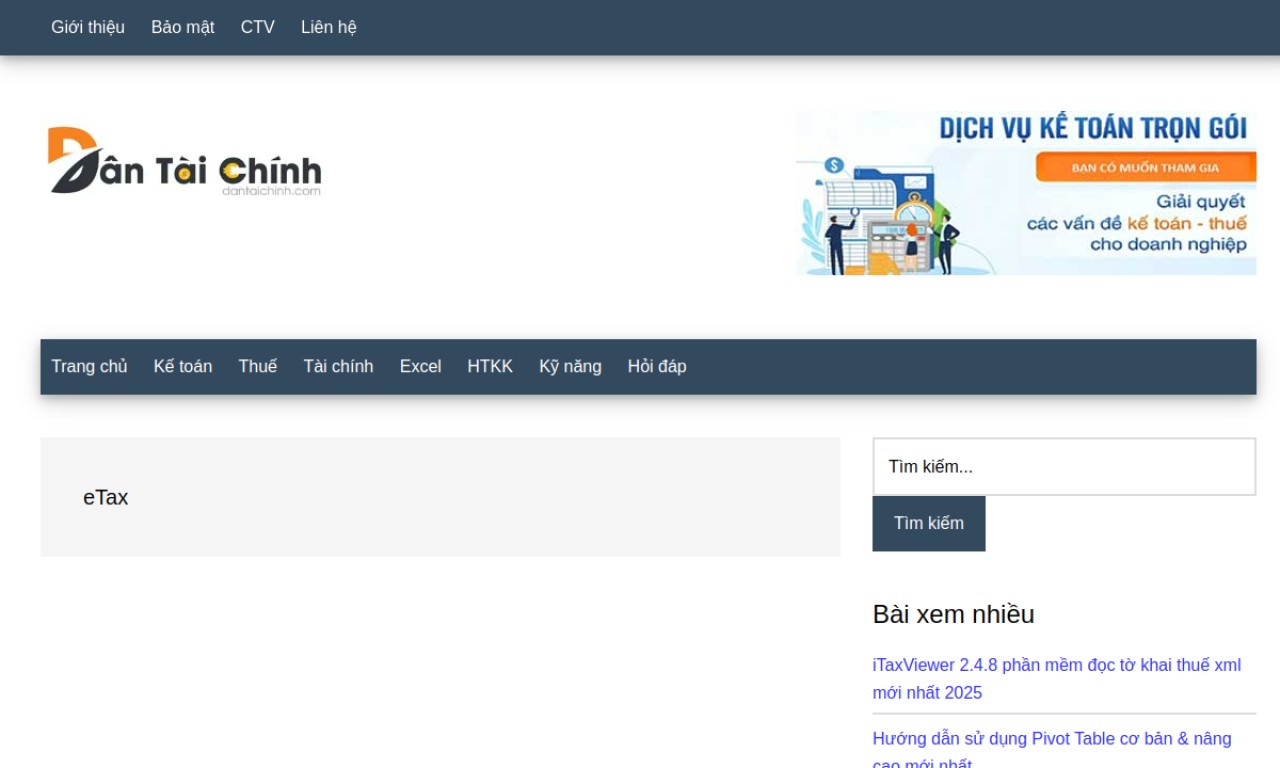Open the Giới thiệu page link
The image size is (1280, 768).
pos(88,27)
